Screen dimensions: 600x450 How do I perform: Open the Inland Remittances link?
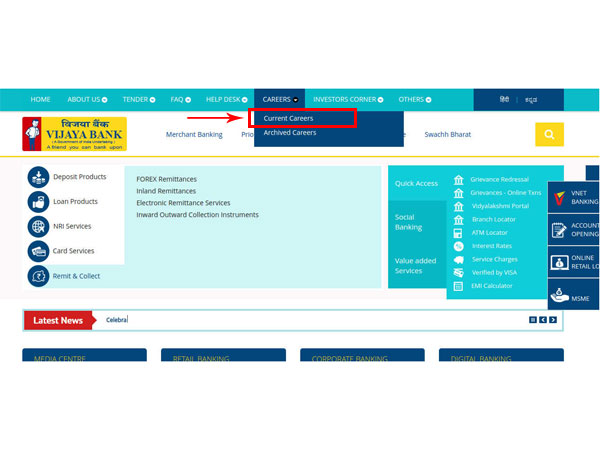(166, 191)
